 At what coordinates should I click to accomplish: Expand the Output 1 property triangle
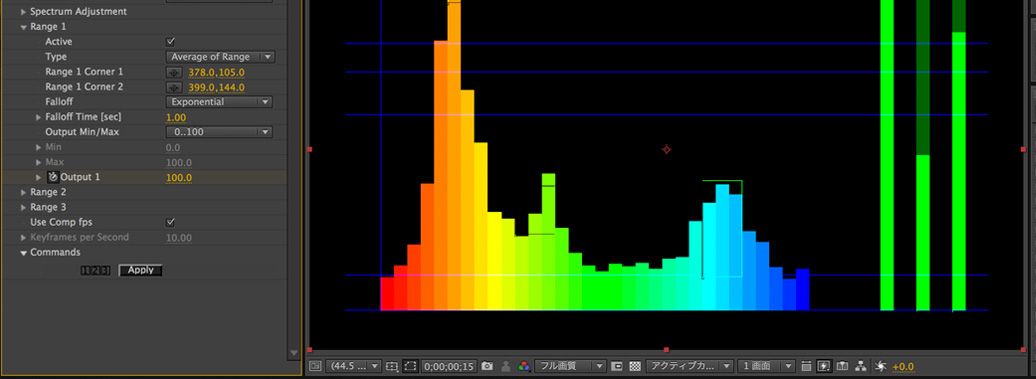pyautogui.click(x=38, y=178)
